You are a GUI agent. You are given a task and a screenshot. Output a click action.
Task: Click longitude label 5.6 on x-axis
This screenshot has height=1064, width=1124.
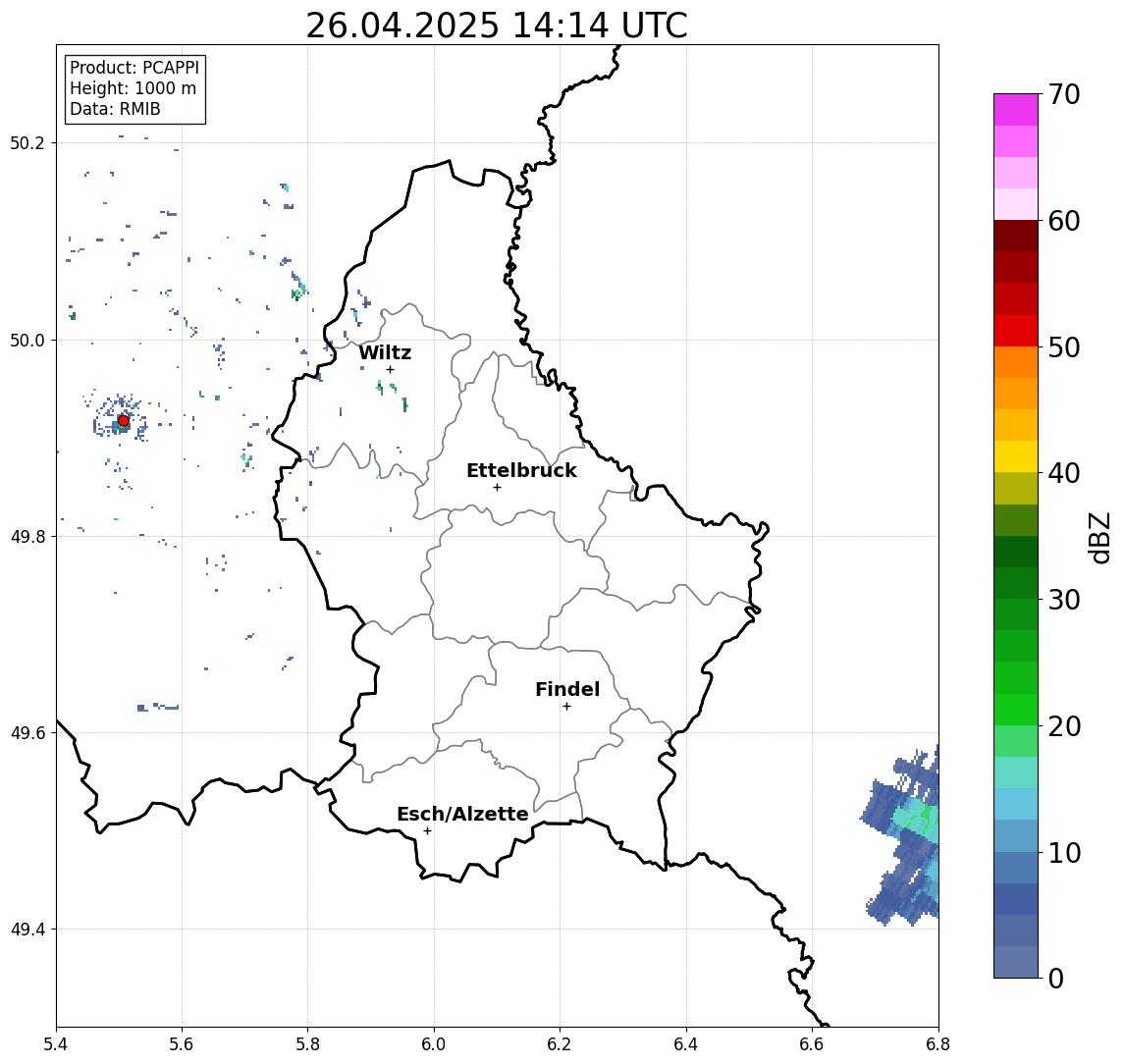[x=182, y=1044]
